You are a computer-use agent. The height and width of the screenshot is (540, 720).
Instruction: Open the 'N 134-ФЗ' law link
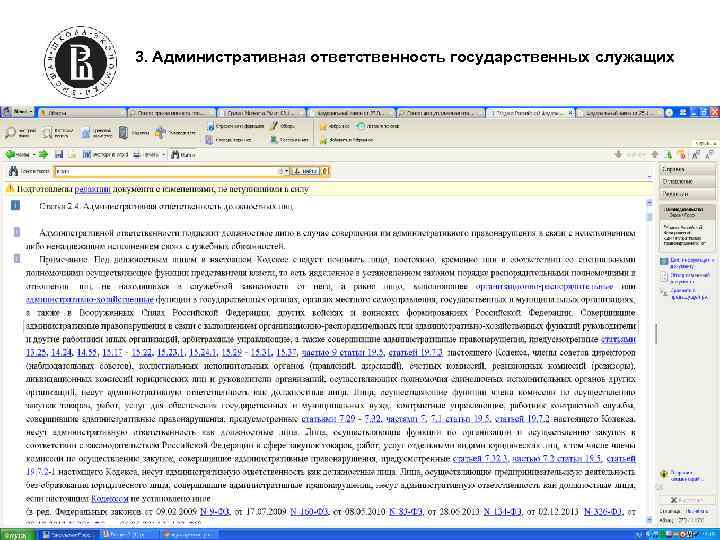tap(502, 511)
